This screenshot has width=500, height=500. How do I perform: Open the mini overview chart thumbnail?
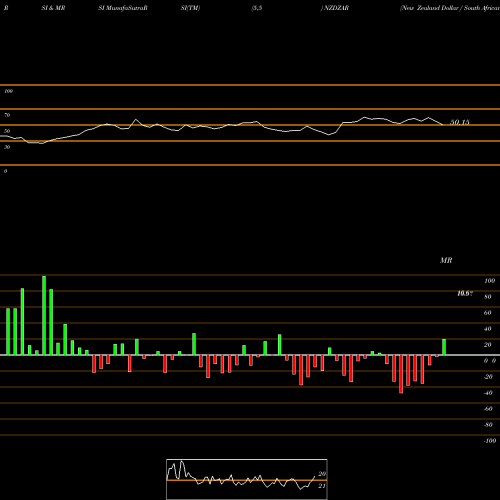point(247,479)
